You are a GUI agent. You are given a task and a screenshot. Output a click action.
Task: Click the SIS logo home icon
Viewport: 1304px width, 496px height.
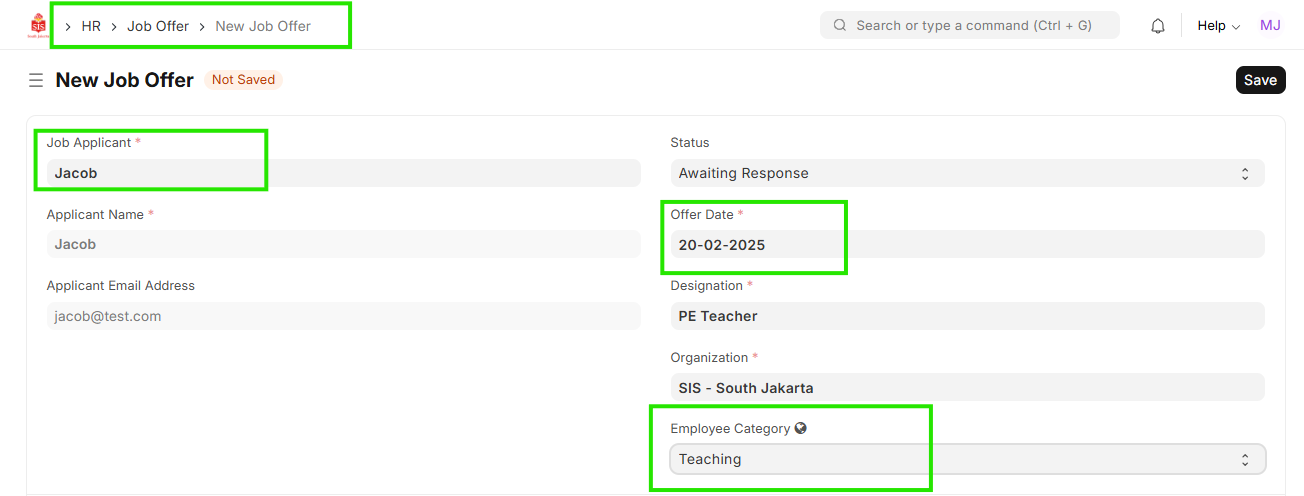38,26
